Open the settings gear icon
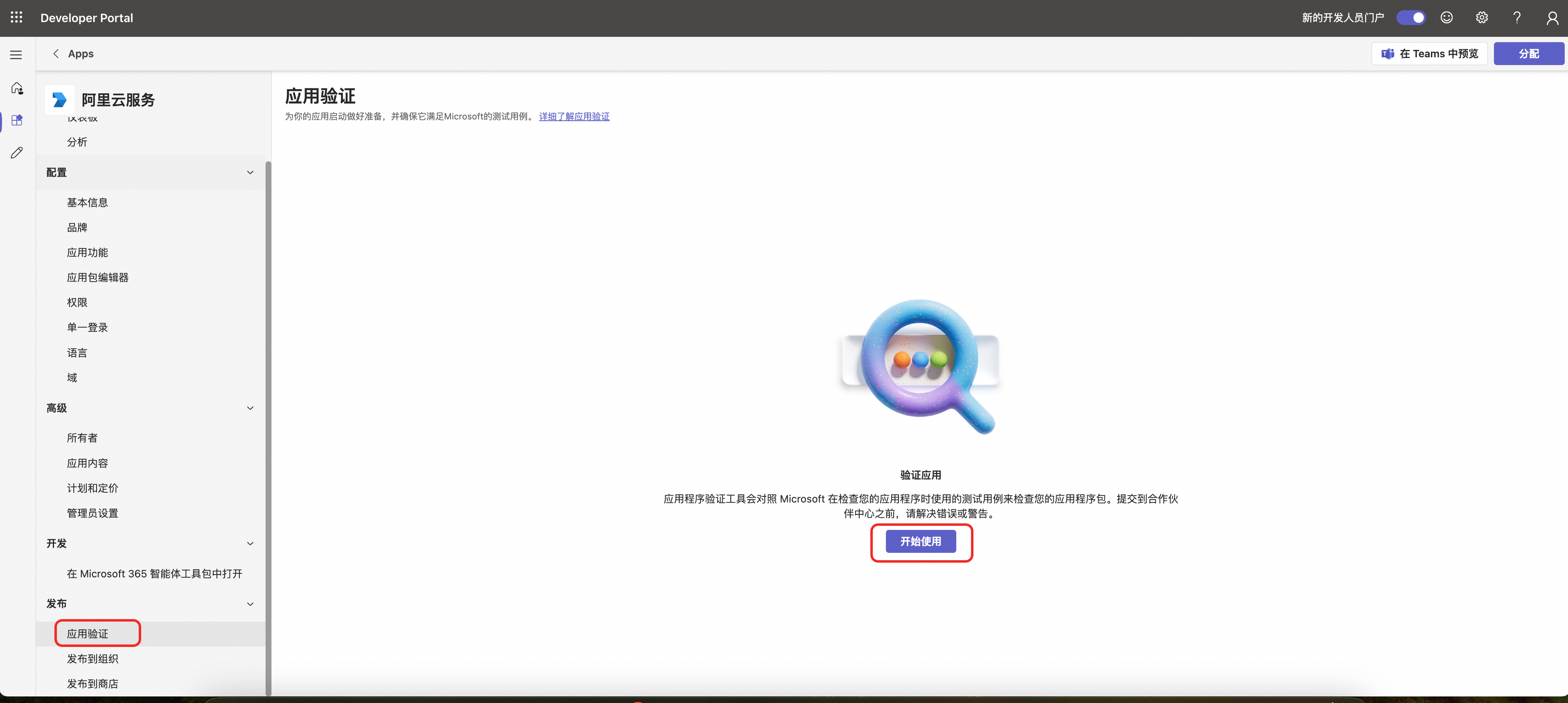Viewport: 1568px width, 703px height. pyautogui.click(x=1482, y=18)
